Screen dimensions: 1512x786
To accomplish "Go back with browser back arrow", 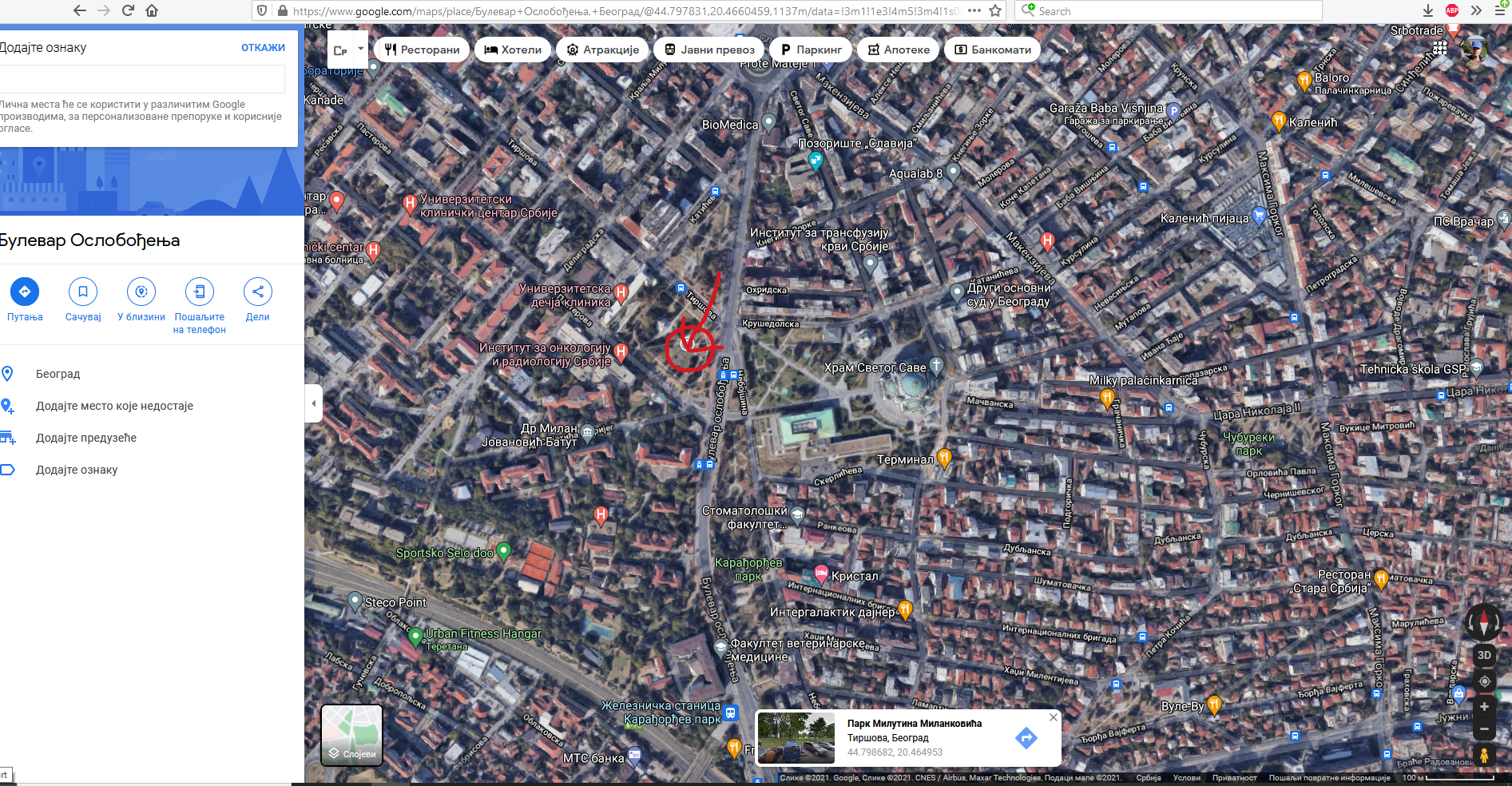I will tap(79, 10).
